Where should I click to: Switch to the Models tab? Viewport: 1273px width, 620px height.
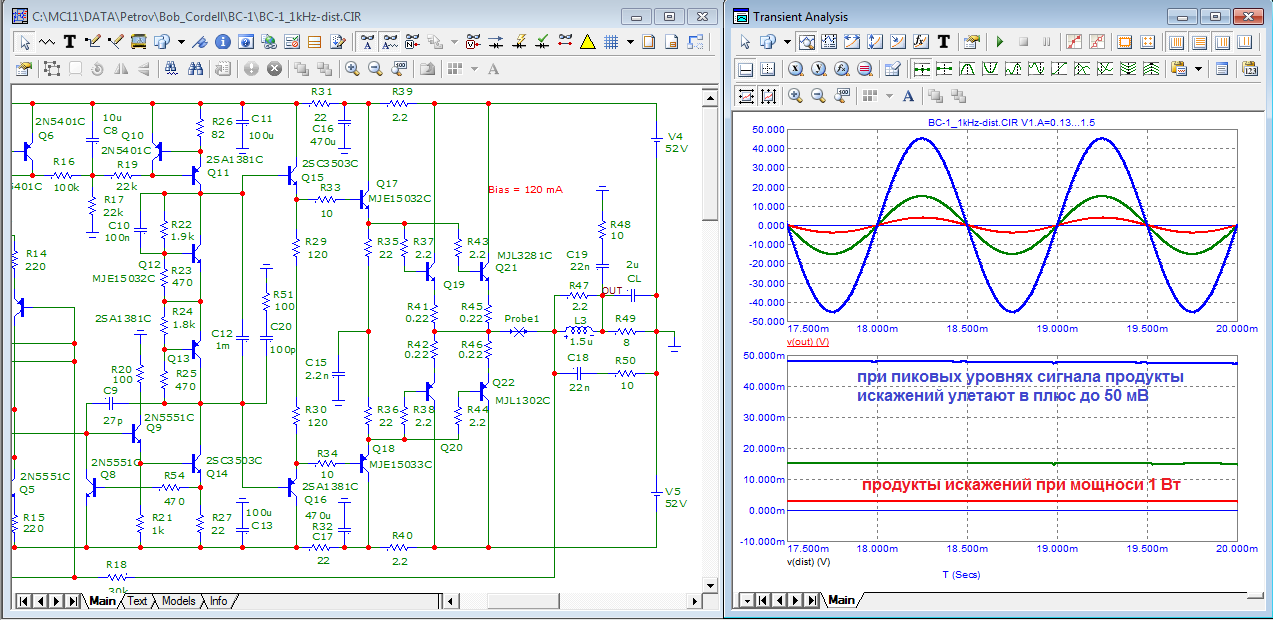[178, 601]
